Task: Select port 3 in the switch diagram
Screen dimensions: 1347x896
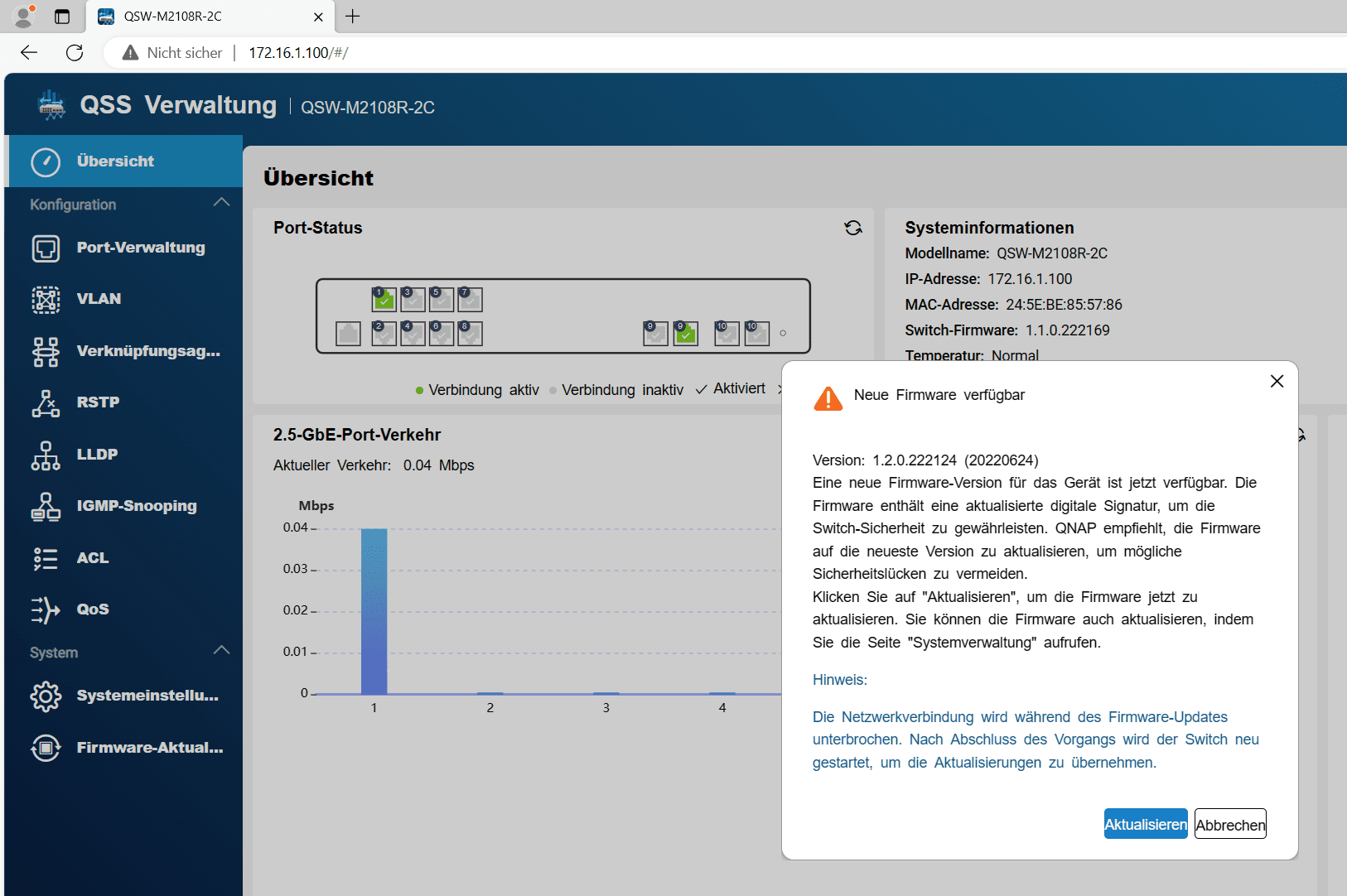Action: [x=413, y=299]
